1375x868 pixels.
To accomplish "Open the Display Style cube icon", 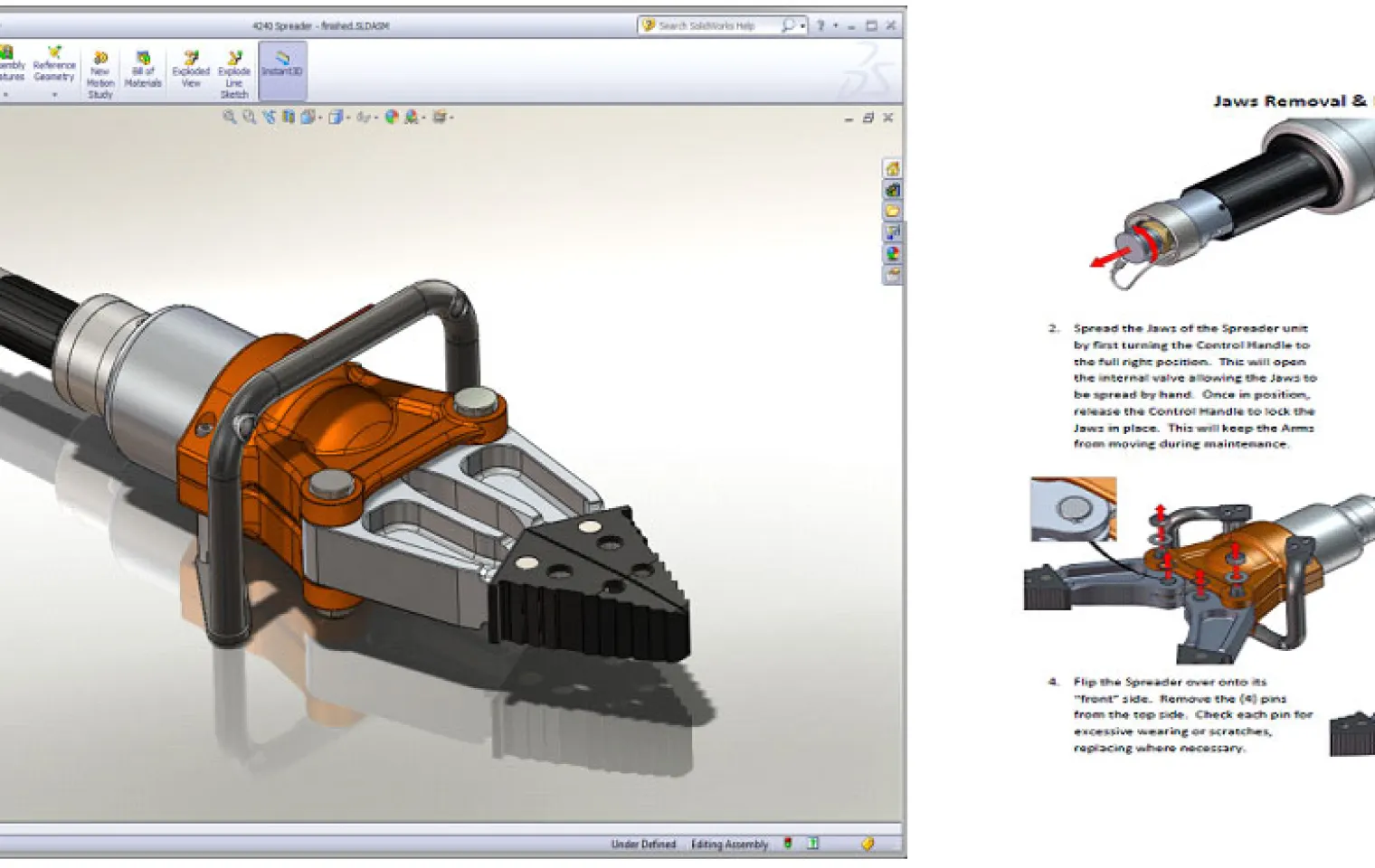I will [x=335, y=117].
